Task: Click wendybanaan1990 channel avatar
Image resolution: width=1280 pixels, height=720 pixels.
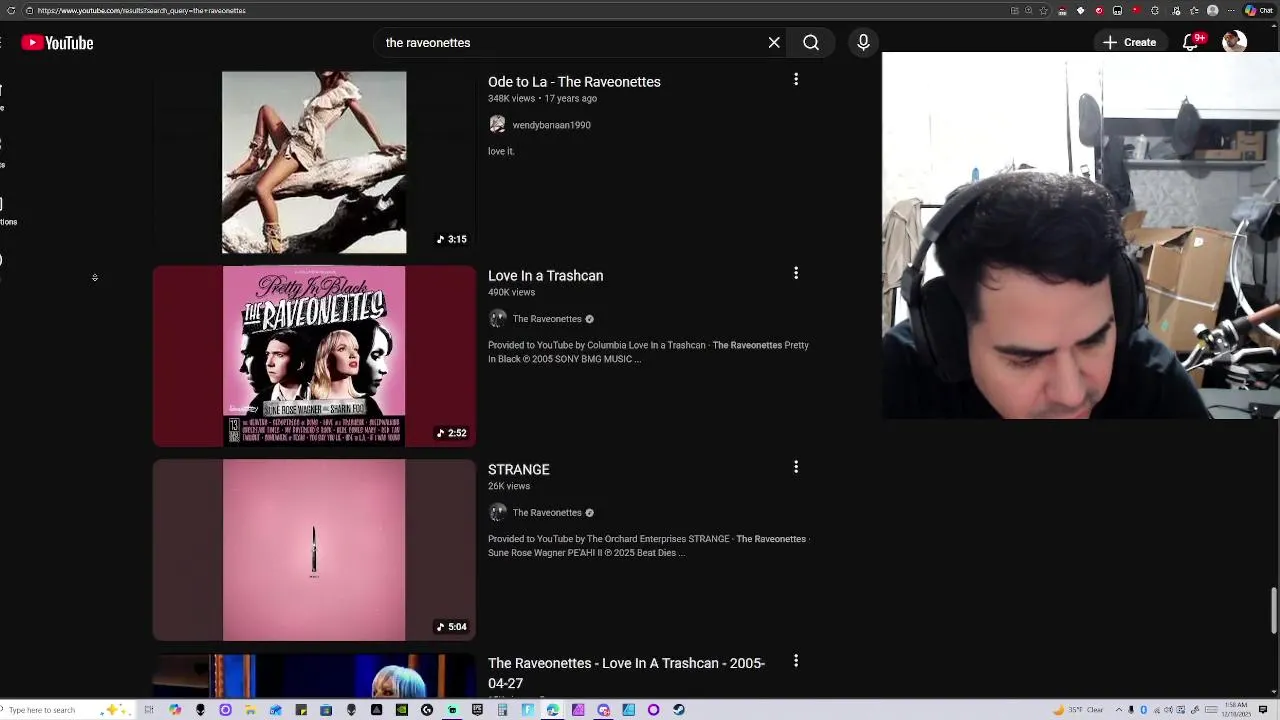Action: (x=497, y=125)
